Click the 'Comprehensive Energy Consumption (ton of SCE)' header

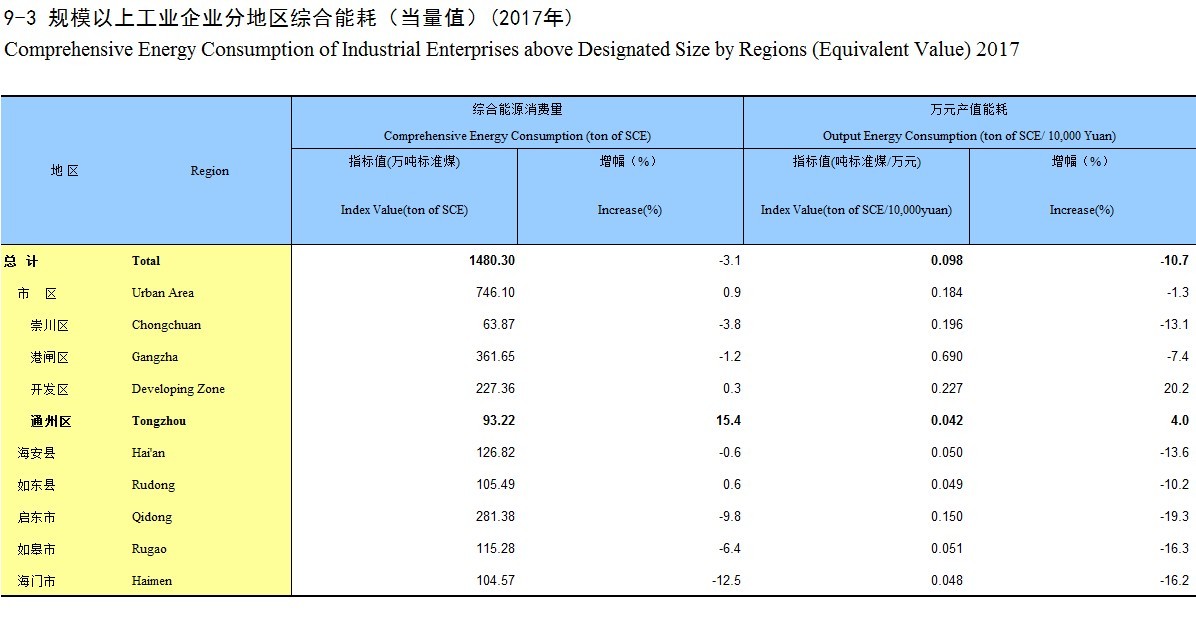pyautogui.click(x=517, y=135)
